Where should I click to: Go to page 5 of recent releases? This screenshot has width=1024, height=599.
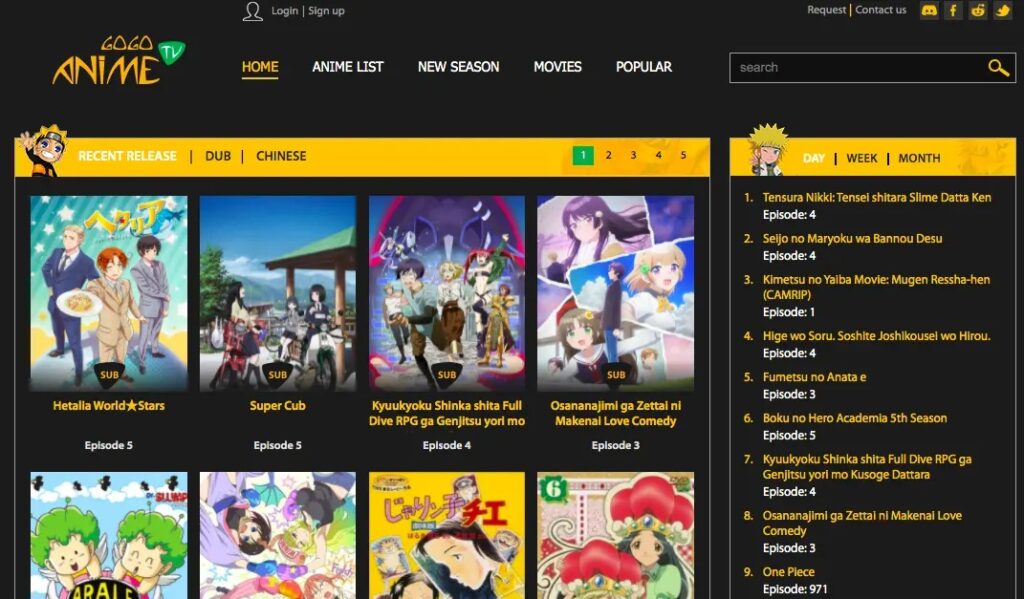[683, 155]
